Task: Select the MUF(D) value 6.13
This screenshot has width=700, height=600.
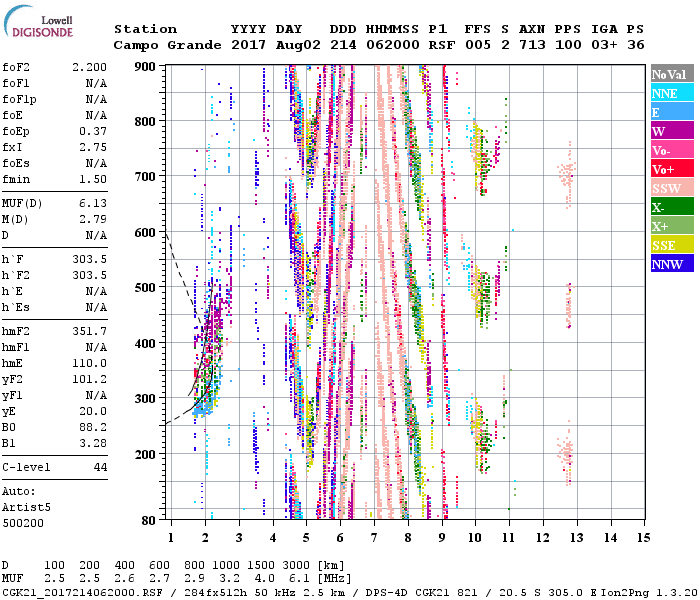Action: click(93, 204)
